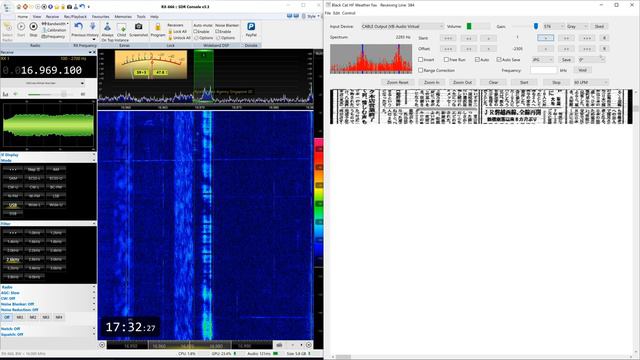Open the 60 LPM dropdown
640x360 pixels.
pos(591,82)
